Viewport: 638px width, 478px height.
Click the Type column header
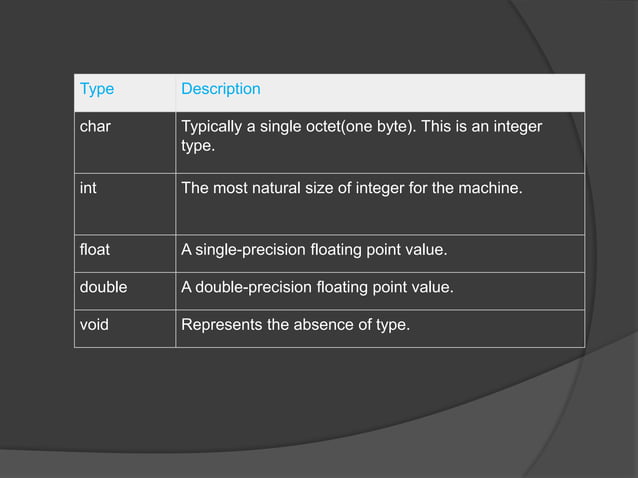click(97, 89)
